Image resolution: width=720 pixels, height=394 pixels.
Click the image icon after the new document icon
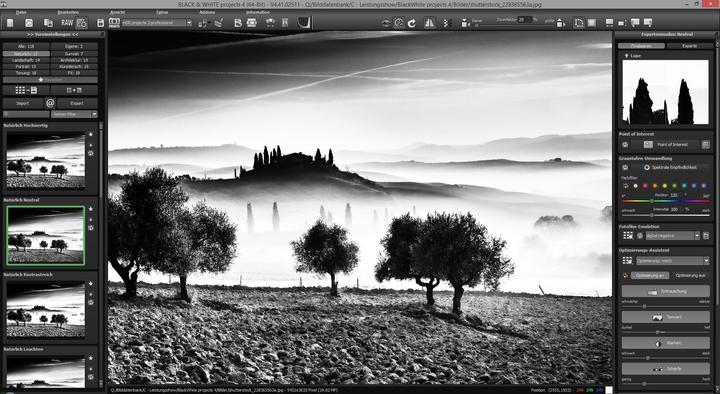(28, 23)
